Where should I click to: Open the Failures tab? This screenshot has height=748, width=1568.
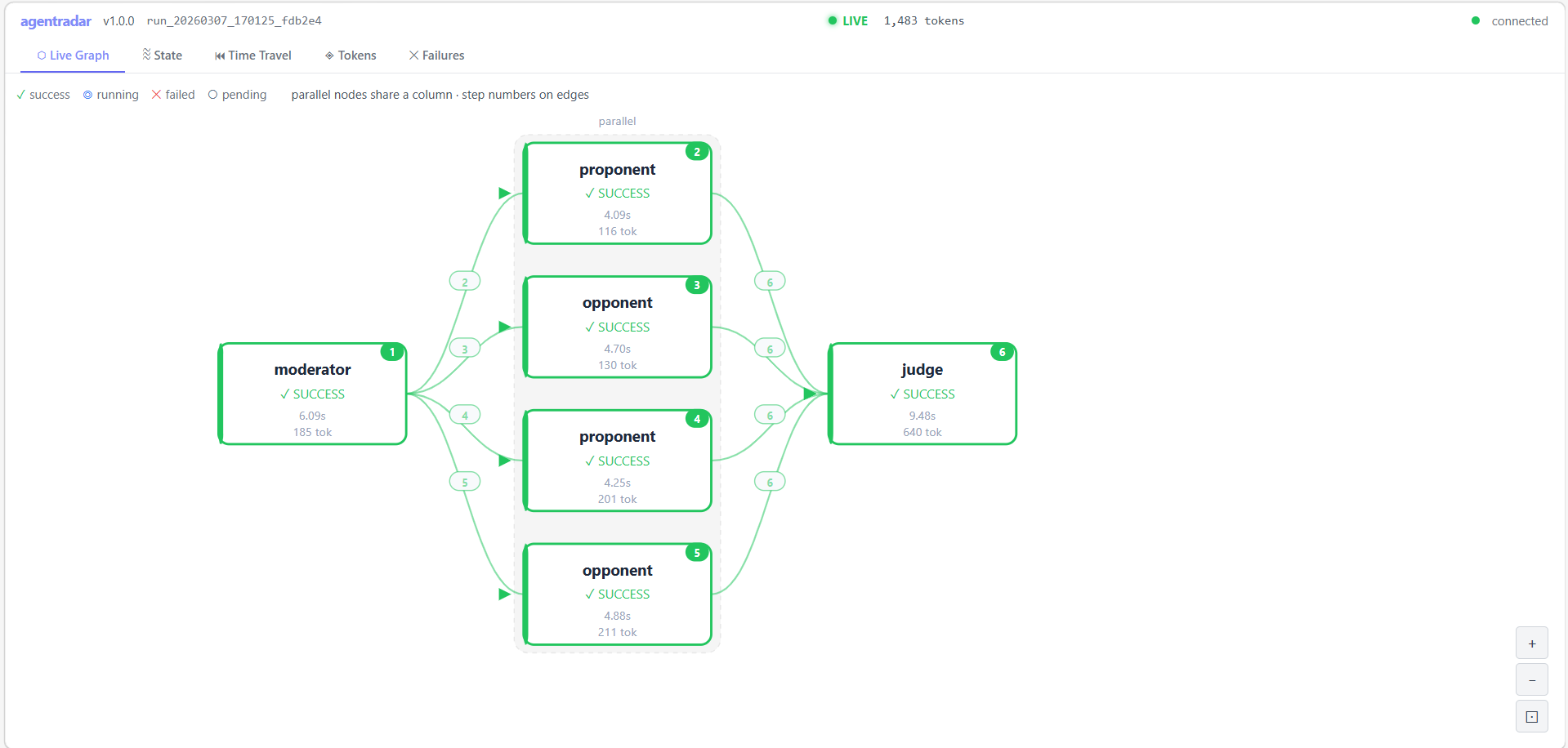(x=436, y=56)
